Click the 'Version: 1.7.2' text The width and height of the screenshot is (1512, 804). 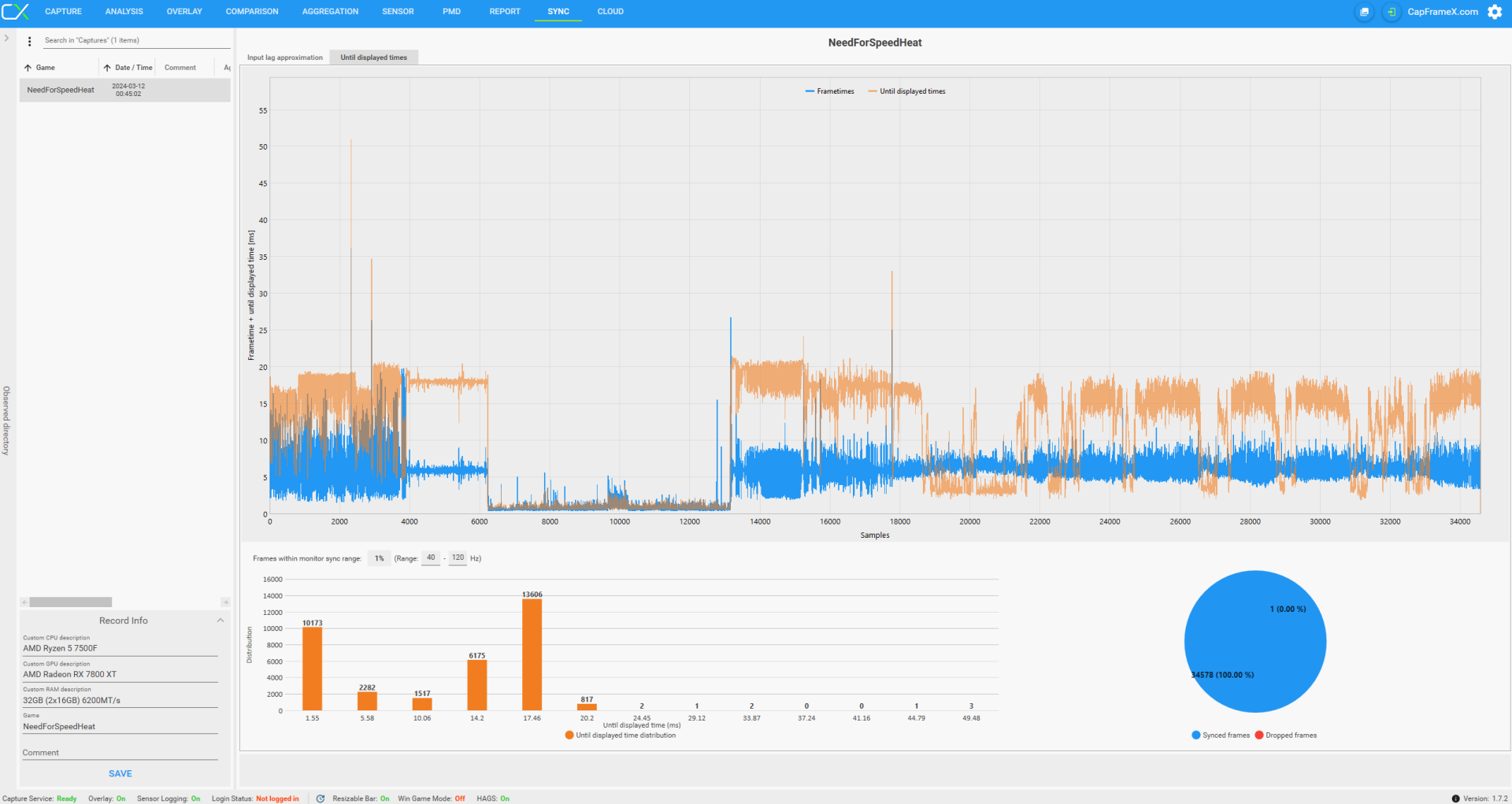(1485, 798)
